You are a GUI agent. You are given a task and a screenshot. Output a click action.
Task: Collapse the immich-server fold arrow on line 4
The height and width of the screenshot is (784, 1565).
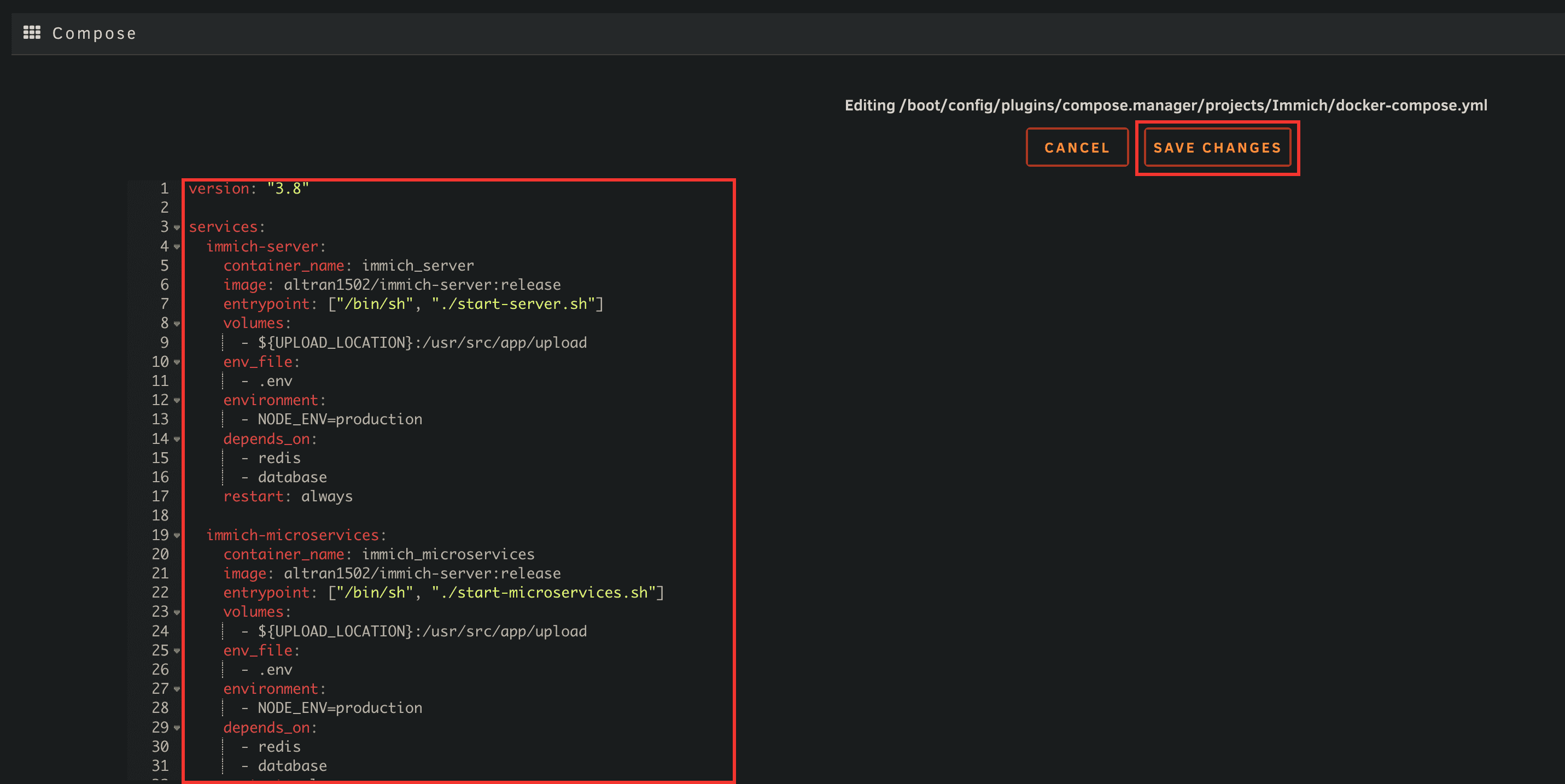(x=177, y=247)
